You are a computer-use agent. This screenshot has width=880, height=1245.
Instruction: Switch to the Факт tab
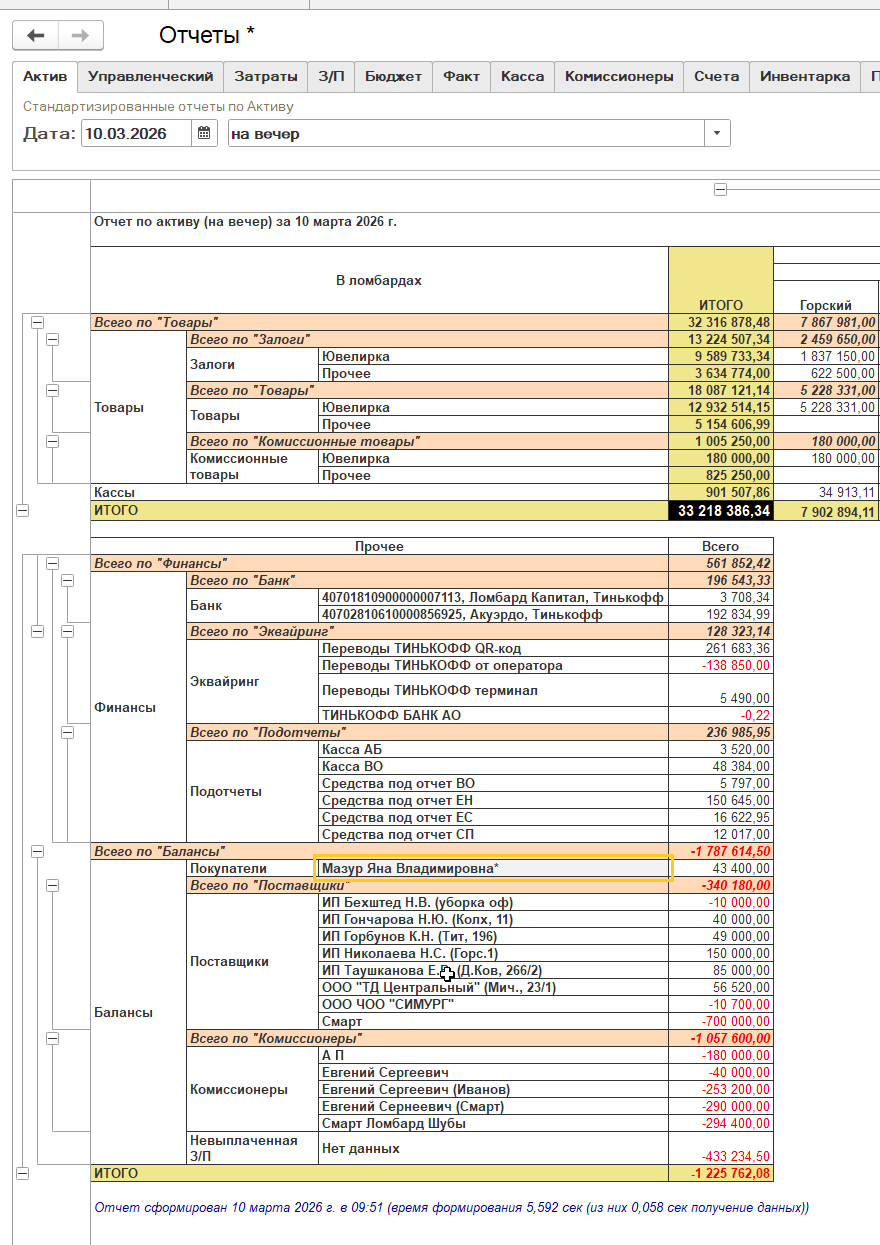tap(461, 76)
